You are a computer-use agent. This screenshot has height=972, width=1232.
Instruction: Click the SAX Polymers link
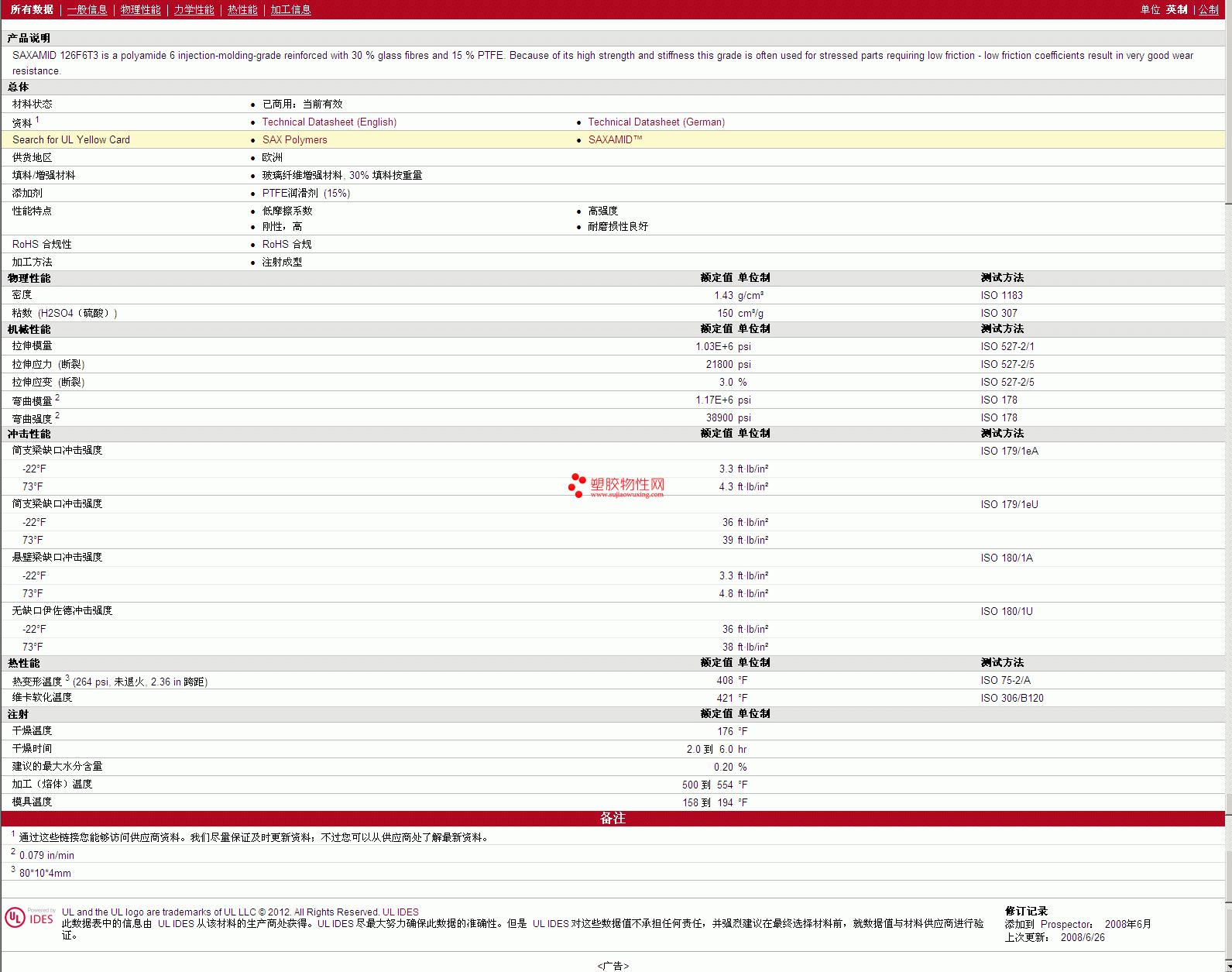click(294, 140)
